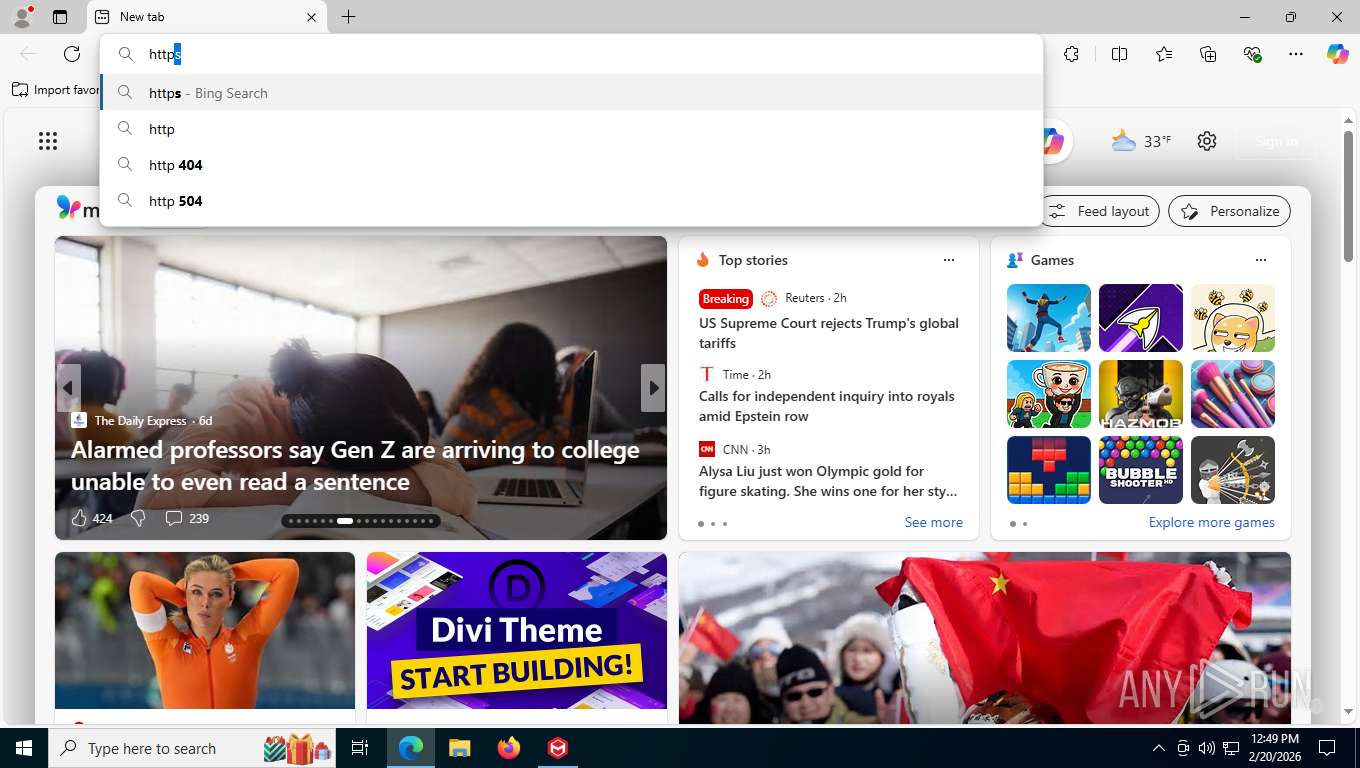Image resolution: width=1360 pixels, height=768 pixels.
Task: Click The Daily Express source label
Action: tap(140, 420)
